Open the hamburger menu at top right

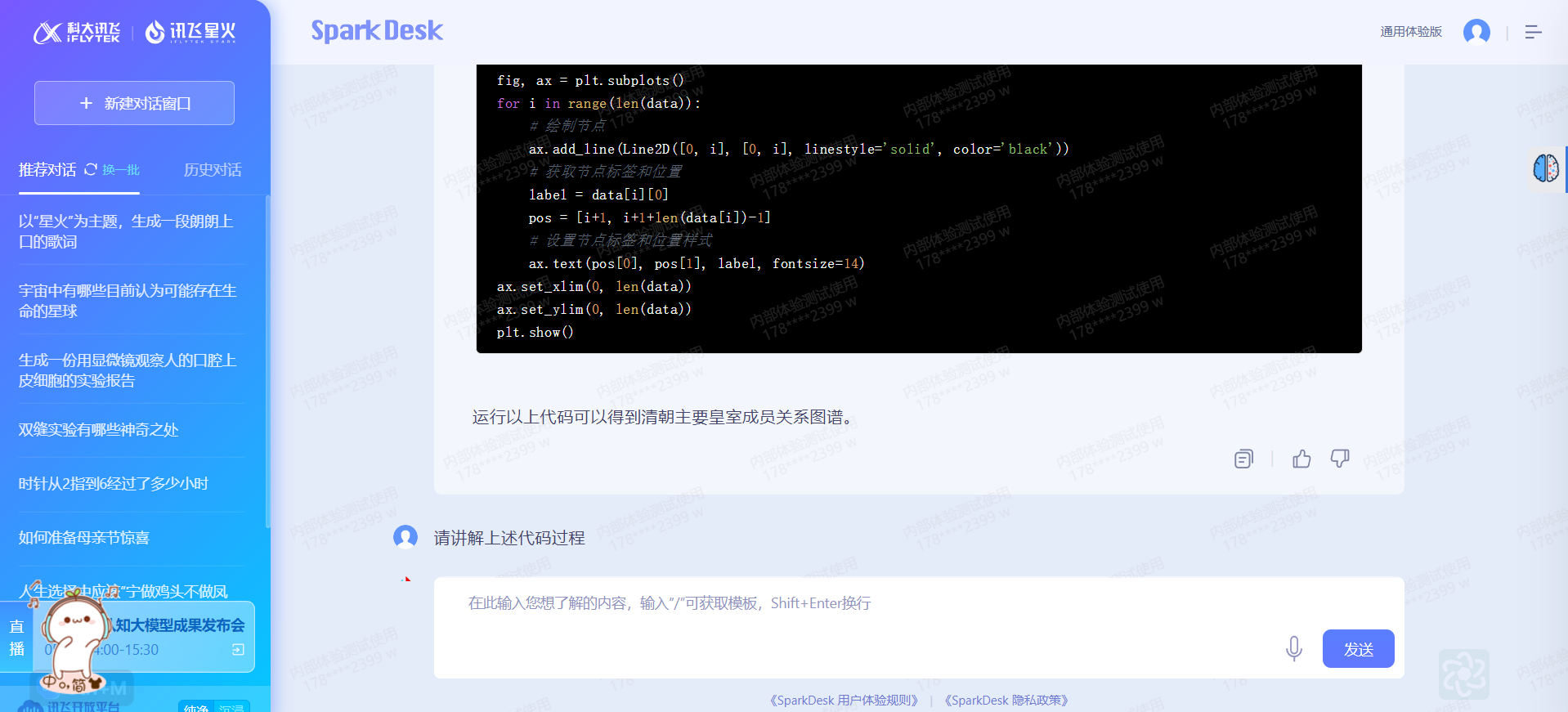[1533, 32]
